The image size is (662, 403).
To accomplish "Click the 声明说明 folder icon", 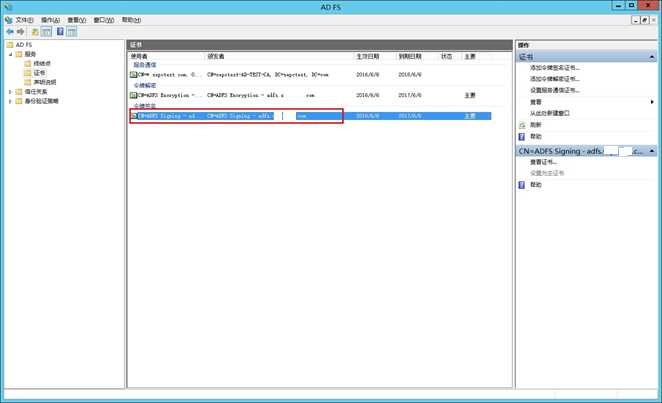I will tap(28, 82).
